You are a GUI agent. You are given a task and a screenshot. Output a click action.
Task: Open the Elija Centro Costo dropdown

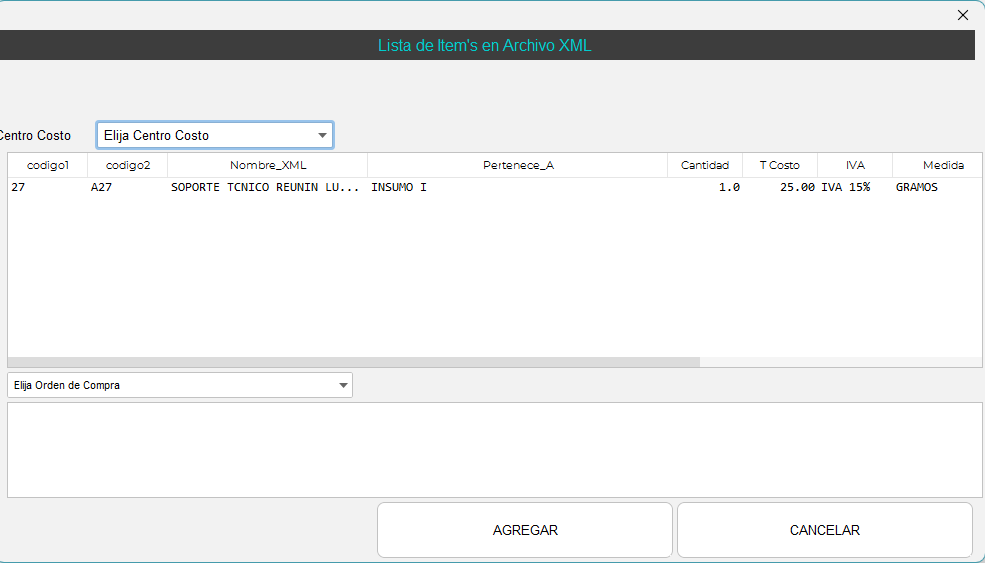tap(215, 135)
